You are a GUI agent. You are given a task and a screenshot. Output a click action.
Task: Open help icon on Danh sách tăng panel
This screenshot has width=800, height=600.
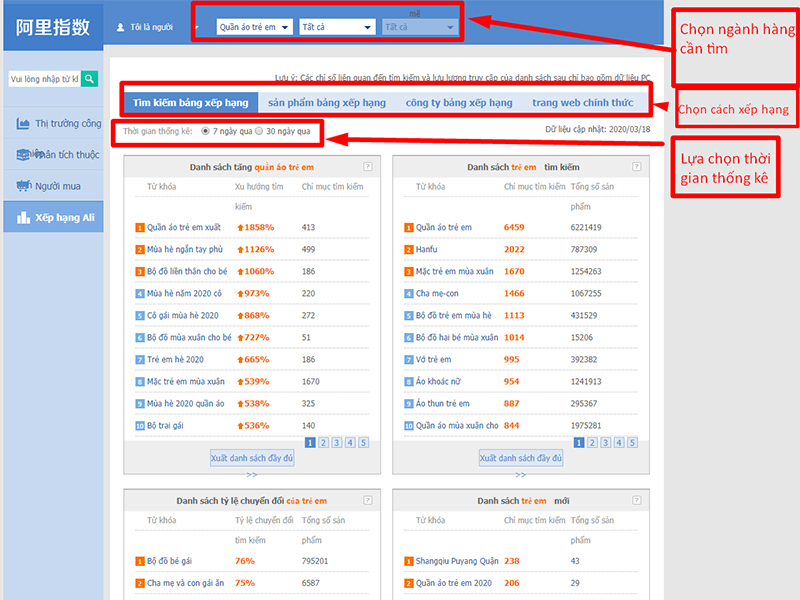click(x=368, y=167)
